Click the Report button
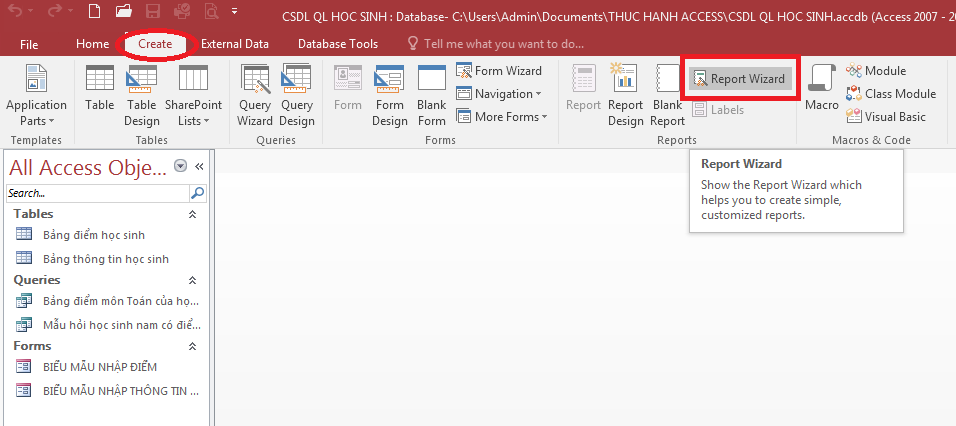This screenshot has height=426, width=956. (583, 89)
